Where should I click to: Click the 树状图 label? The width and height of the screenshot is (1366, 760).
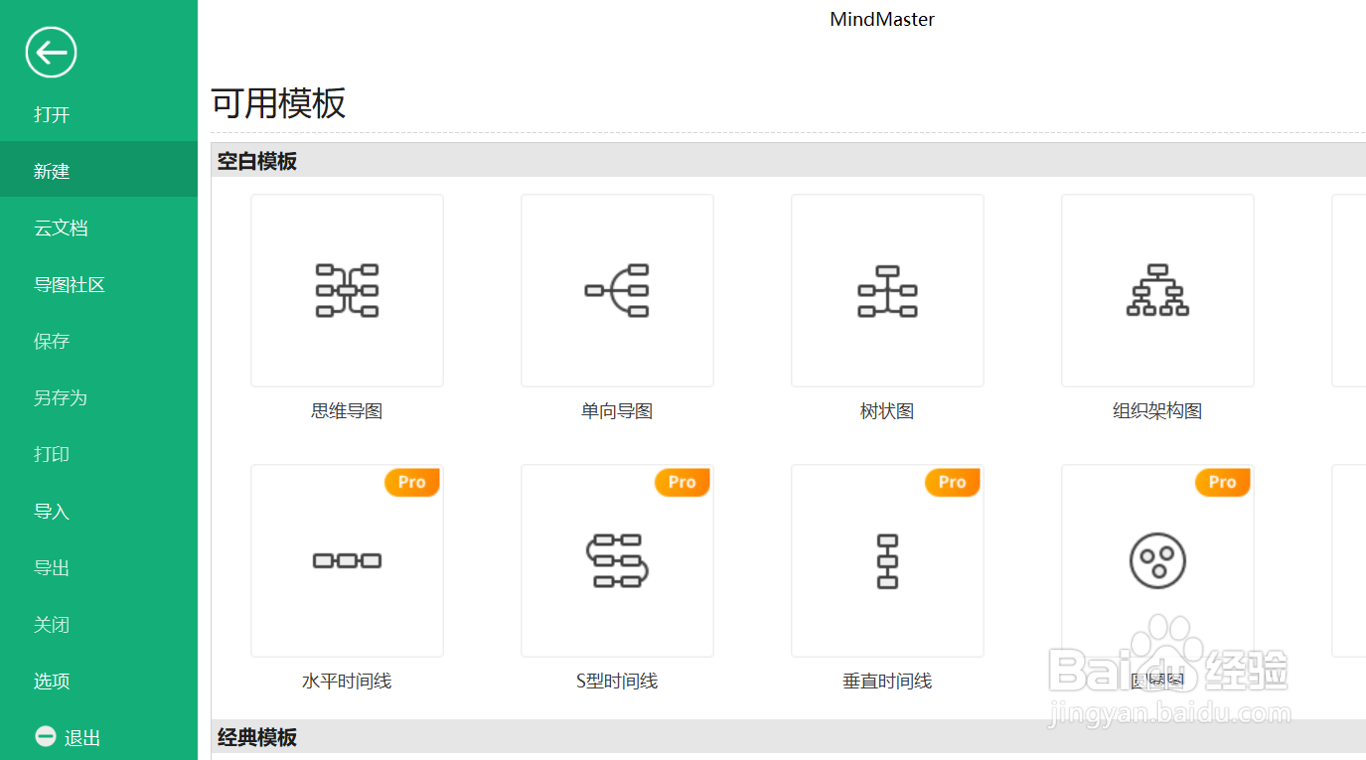(x=887, y=411)
